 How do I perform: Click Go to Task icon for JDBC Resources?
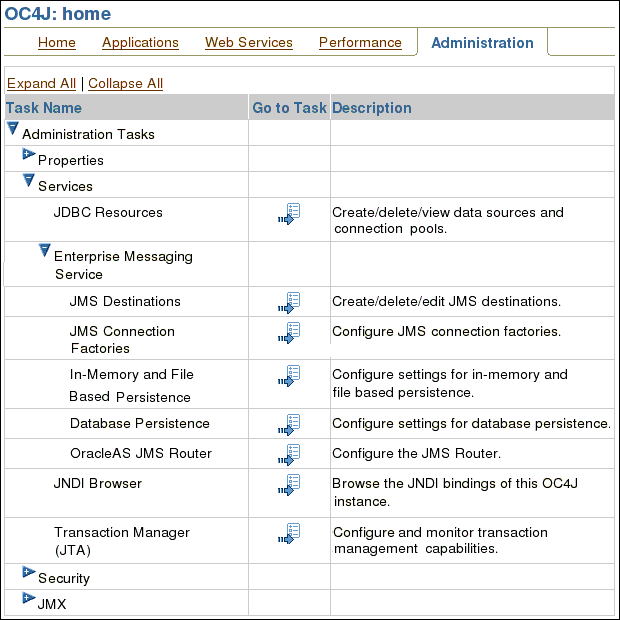point(289,214)
